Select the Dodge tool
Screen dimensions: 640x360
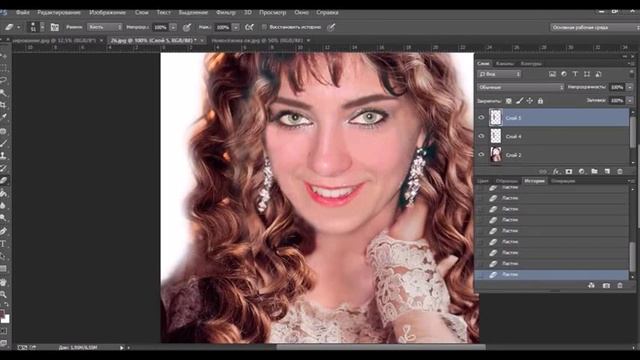pos(3,218)
